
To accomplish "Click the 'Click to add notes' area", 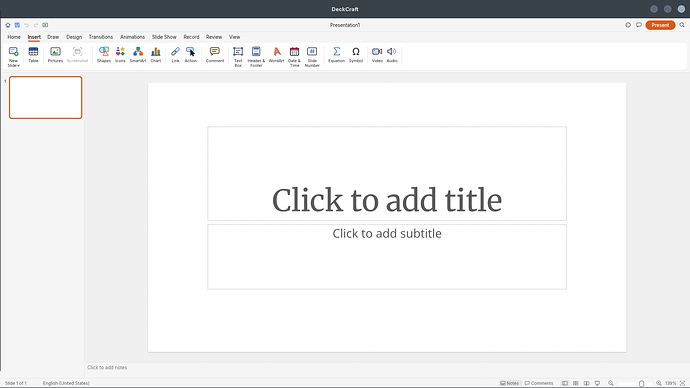I will [x=107, y=367].
